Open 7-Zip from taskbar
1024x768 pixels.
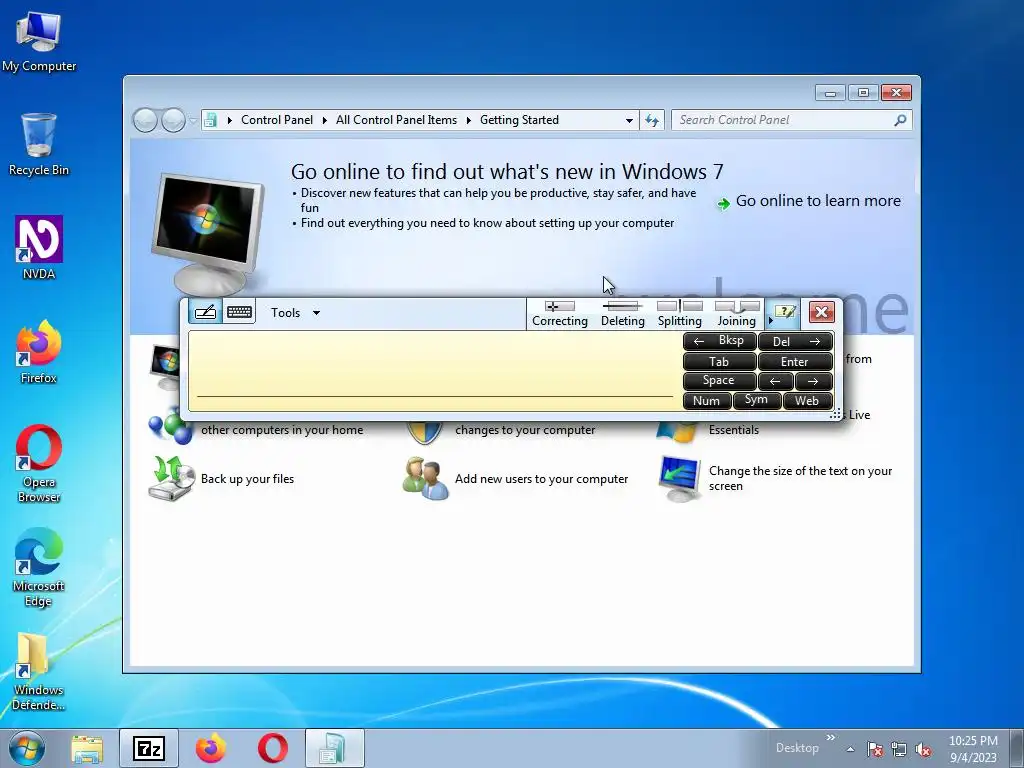[149, 748]
